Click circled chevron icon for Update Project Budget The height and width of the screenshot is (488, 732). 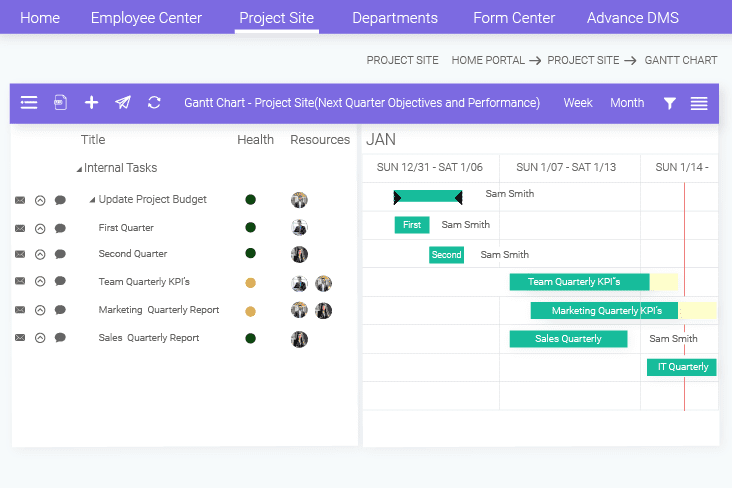pyautogui.click(x=40, y=201)
